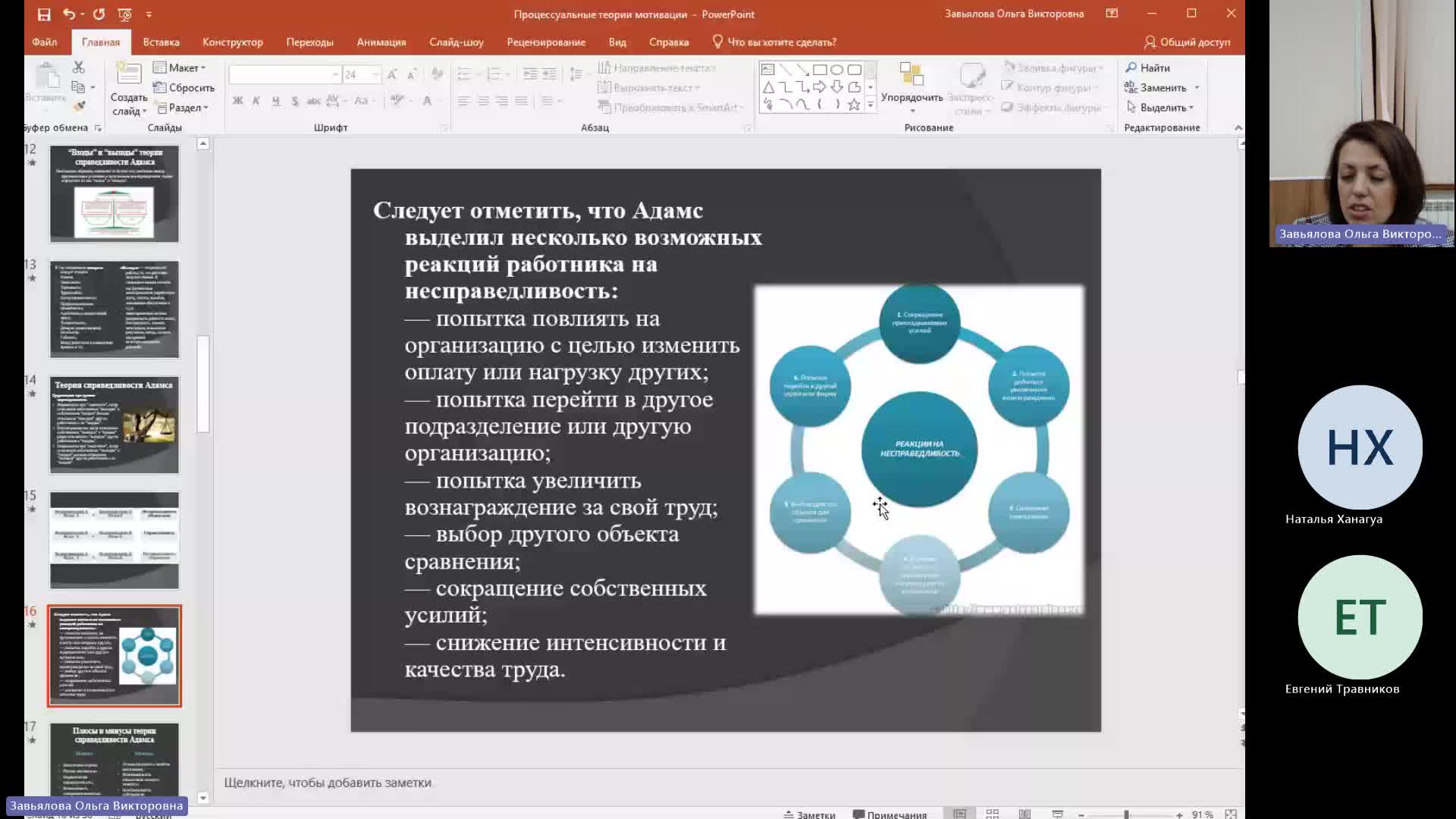
Task: Zoom out with the minus button
Action: pyautogui.click(x=1081, y=814)
